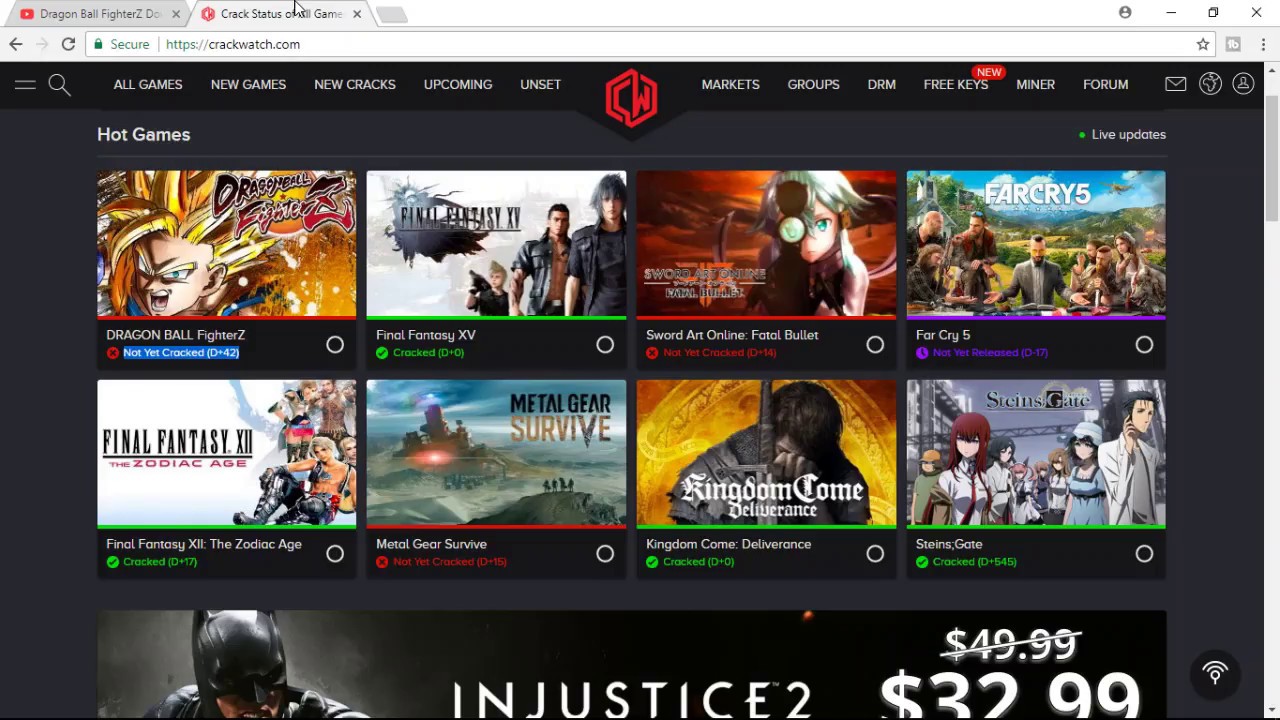Click the Metal Gear Survive cover thumbnail
The width and height of the screenshot is (1280, 720).
tap(496, 452)
